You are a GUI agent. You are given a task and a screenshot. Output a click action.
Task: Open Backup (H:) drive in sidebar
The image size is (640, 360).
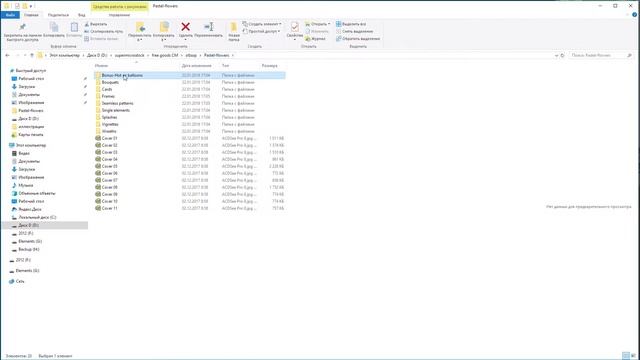coord(29,249)
